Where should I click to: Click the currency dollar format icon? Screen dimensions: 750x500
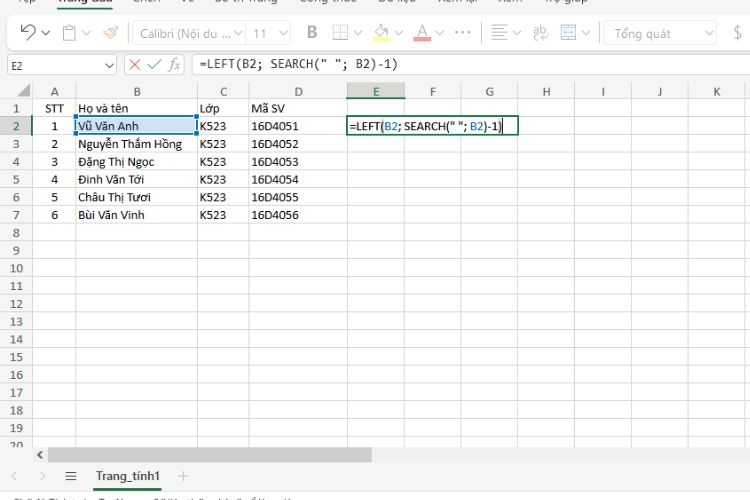pyautogui.click(x=737, y=33)
